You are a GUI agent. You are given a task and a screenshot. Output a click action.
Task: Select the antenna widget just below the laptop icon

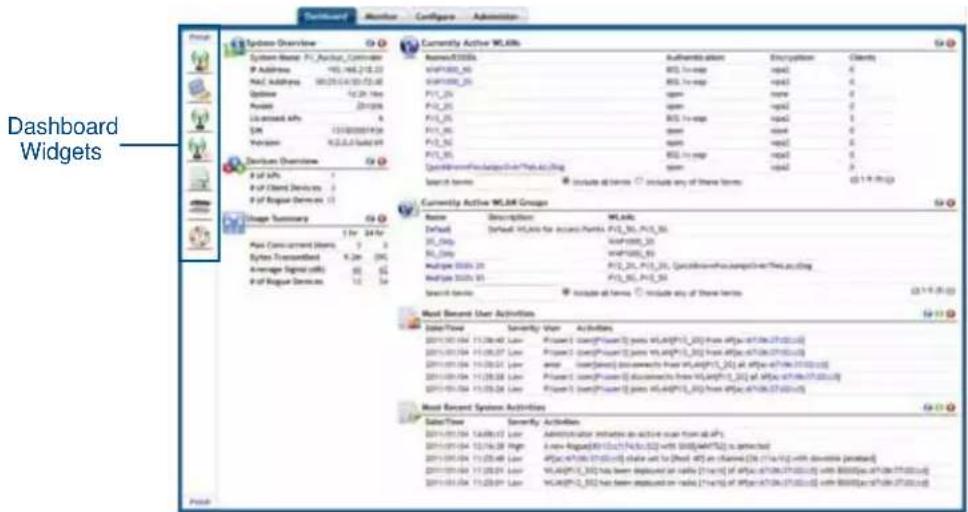tap(199, 119)
